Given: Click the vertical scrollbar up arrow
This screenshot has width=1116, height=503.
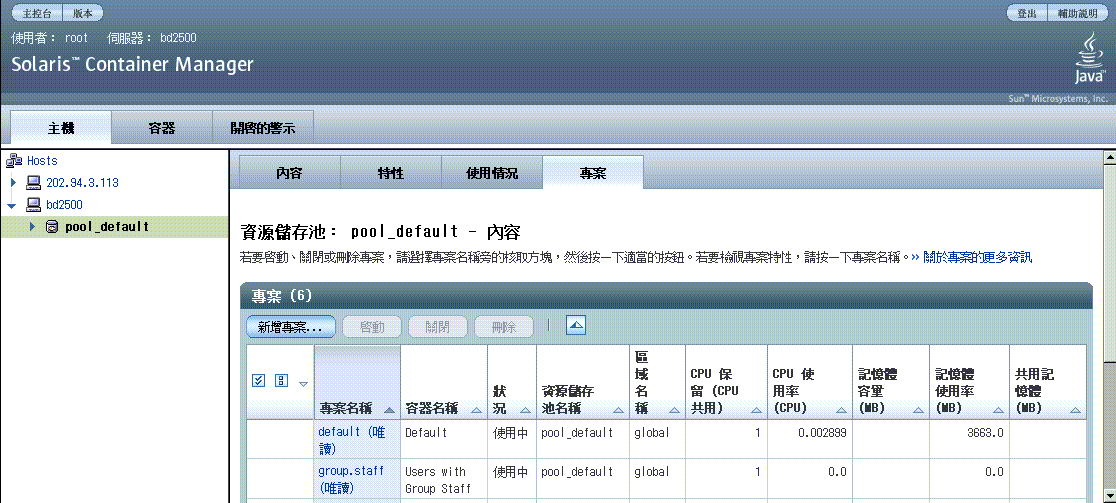Looking at the screenshot, I should 1109,156.
